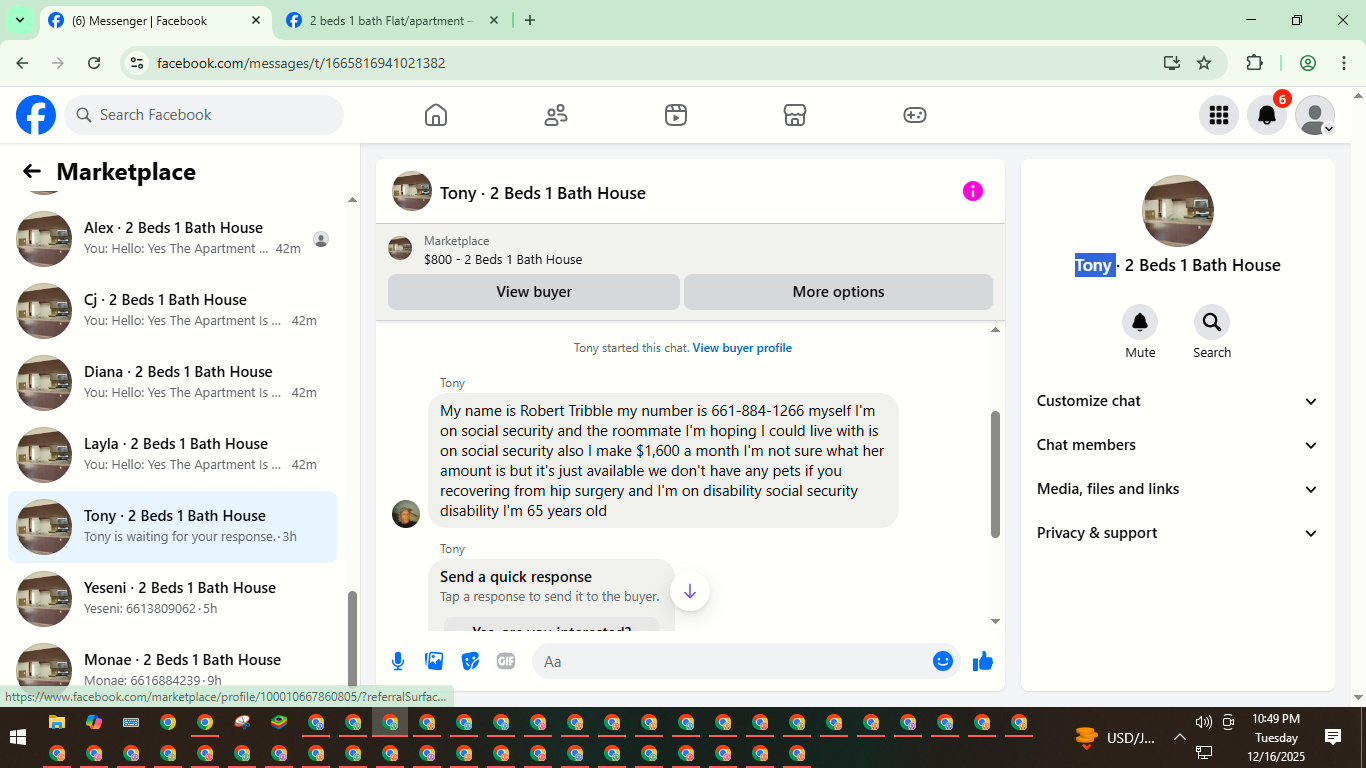This screenshot has height=768, width=1366.
Task: Show hidden system tray icons chevron
Action: tap(1179, 738)
